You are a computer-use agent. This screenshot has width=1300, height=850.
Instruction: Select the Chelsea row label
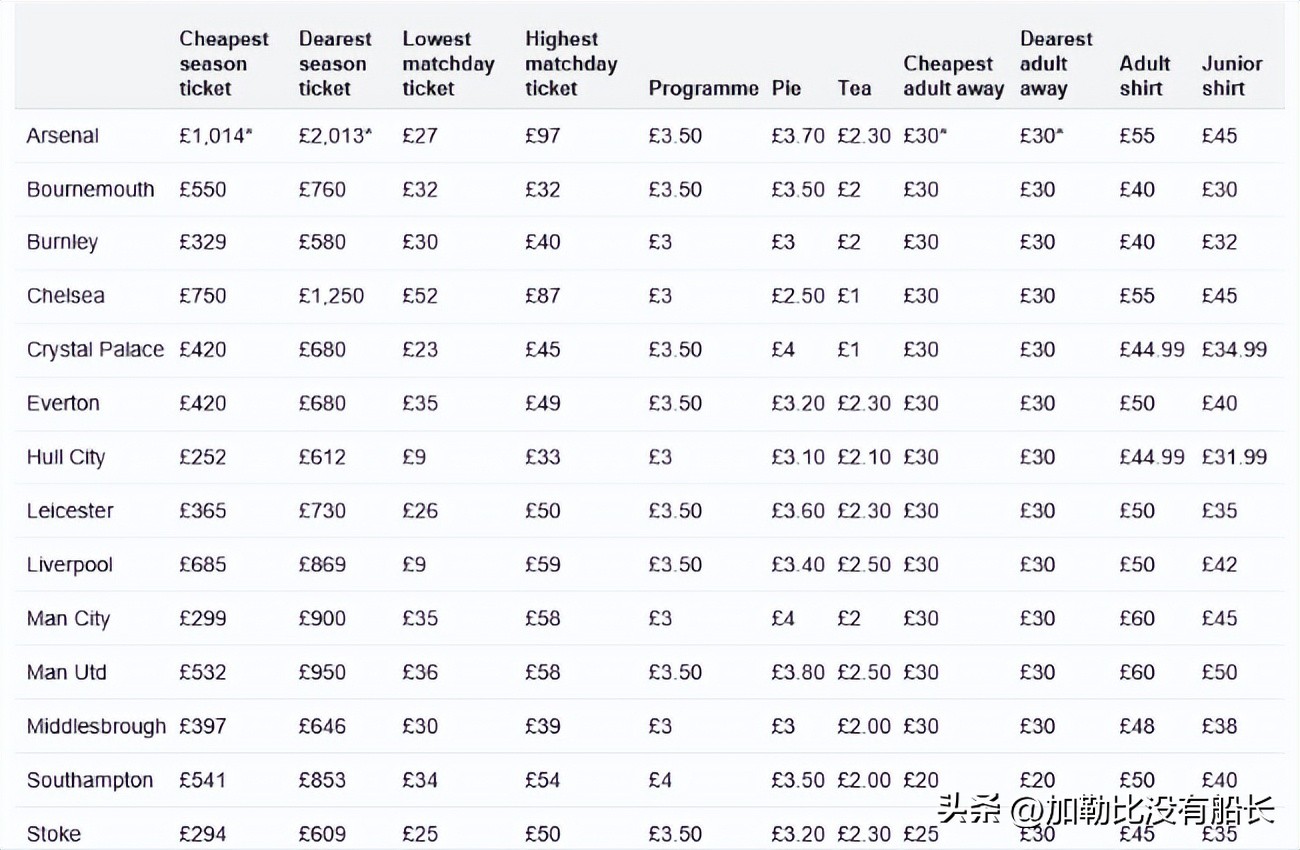click(65, 296)
